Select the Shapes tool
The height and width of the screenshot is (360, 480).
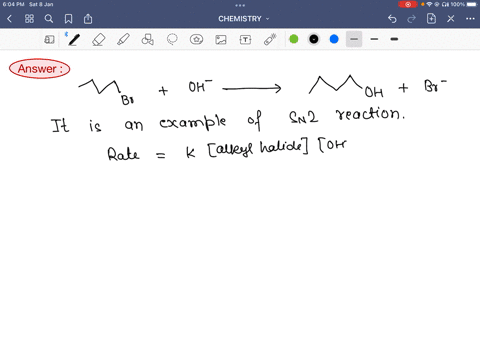pyautogui.click(x=148, y=40)
